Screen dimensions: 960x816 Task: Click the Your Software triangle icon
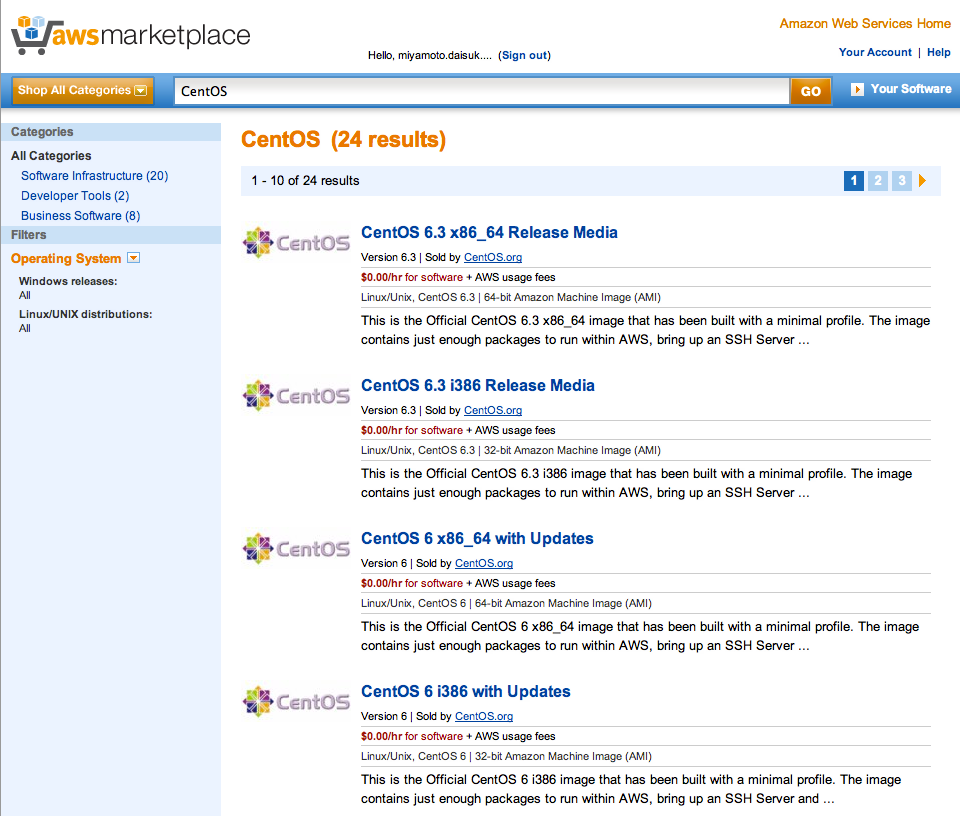[858, 89]
